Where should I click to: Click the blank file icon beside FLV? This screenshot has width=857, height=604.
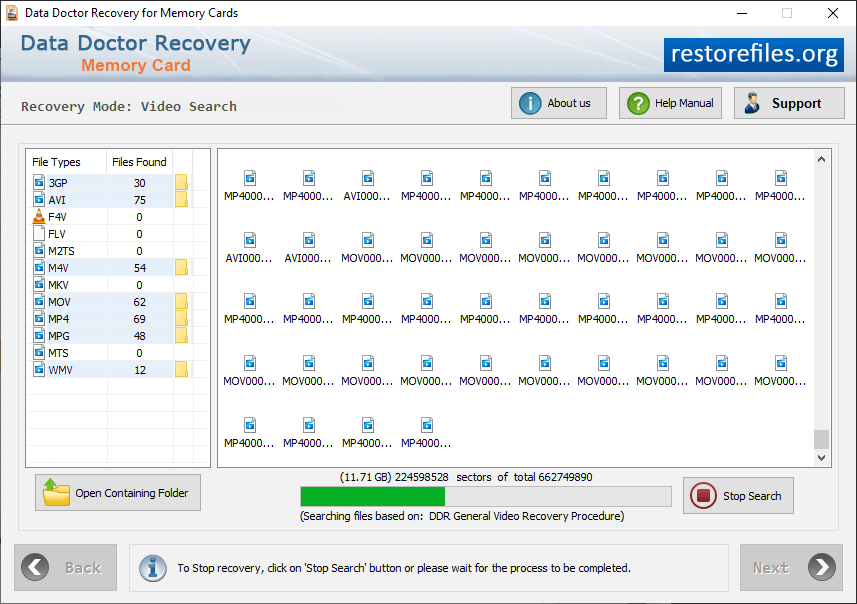pyautogui.click(x=39, y=233)
